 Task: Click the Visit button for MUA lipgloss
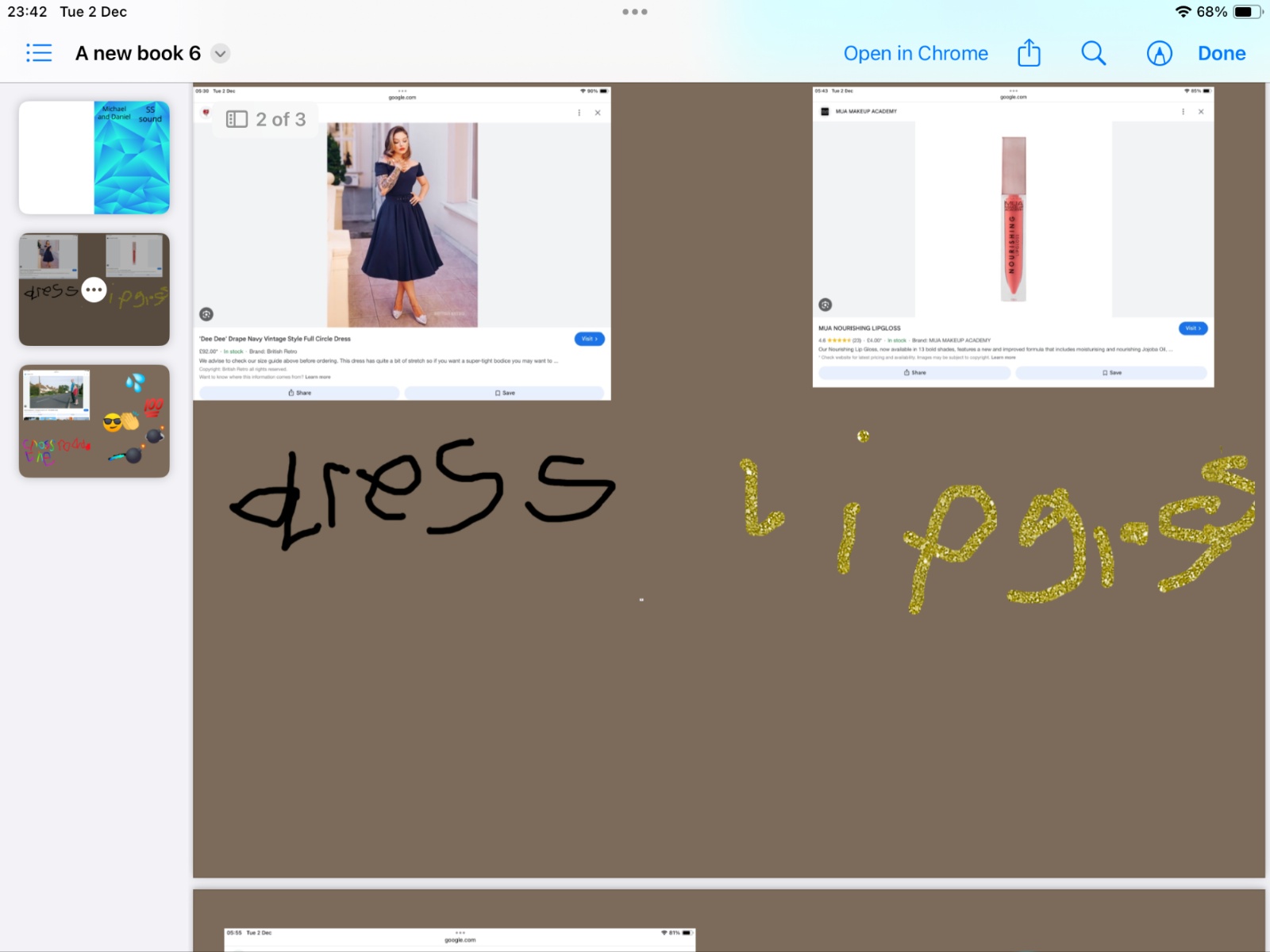(1192, 328)
